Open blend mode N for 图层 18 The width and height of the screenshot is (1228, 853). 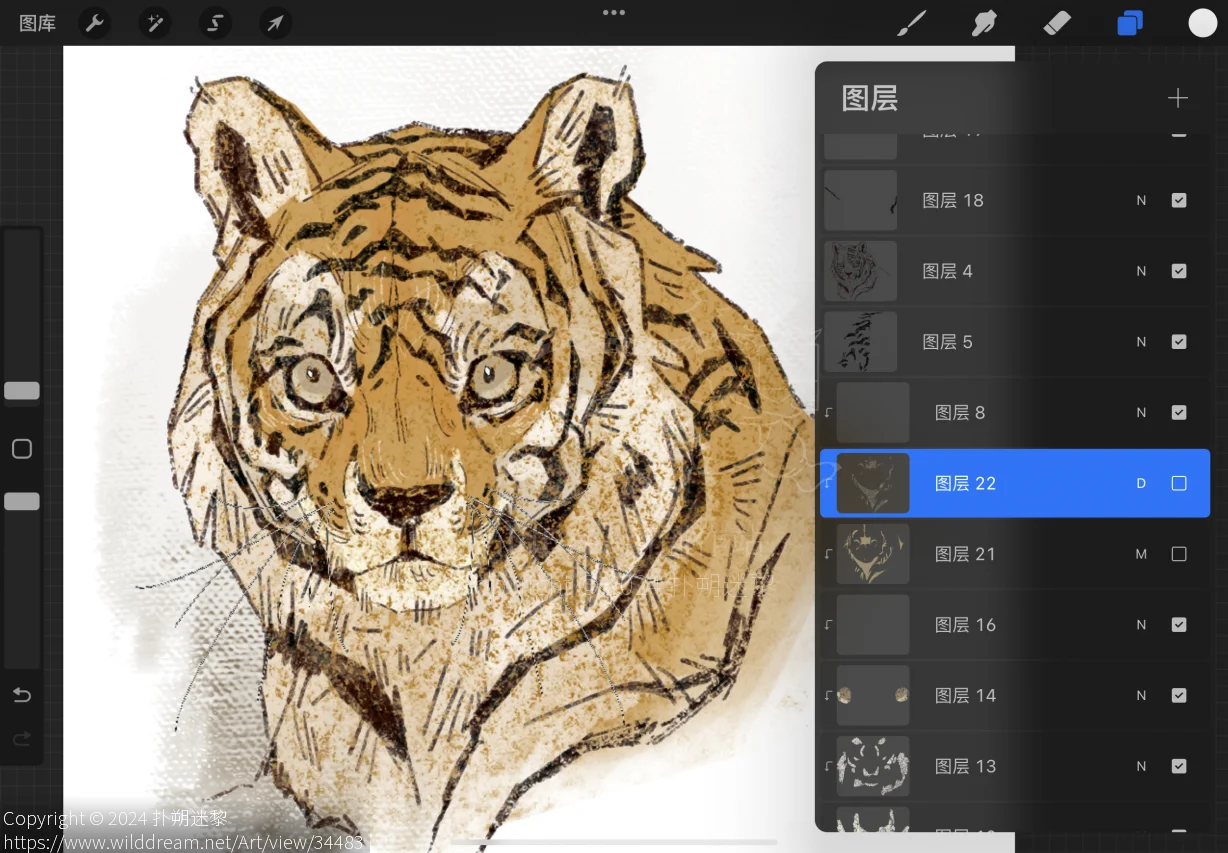point(1141,200)
